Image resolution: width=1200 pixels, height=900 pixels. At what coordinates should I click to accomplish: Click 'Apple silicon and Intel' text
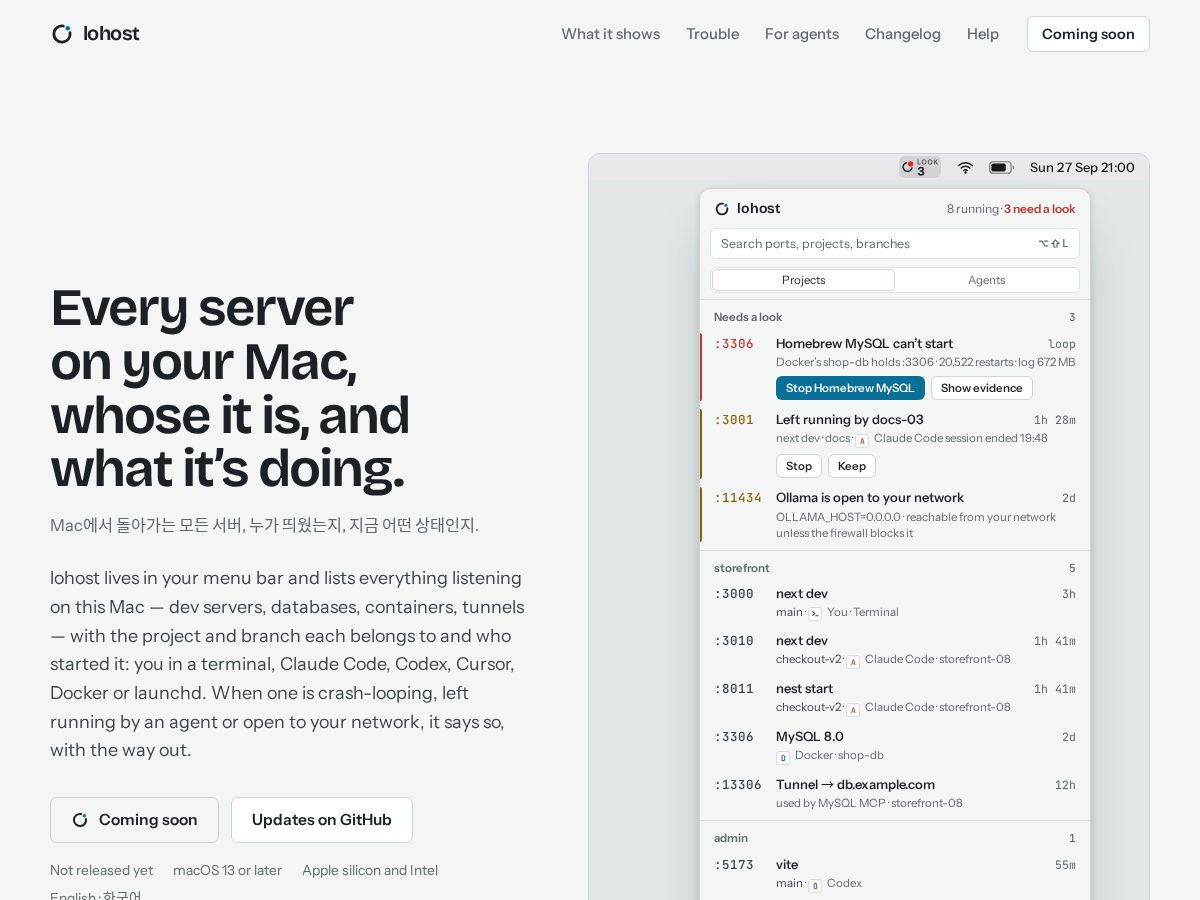pos(370,870)
